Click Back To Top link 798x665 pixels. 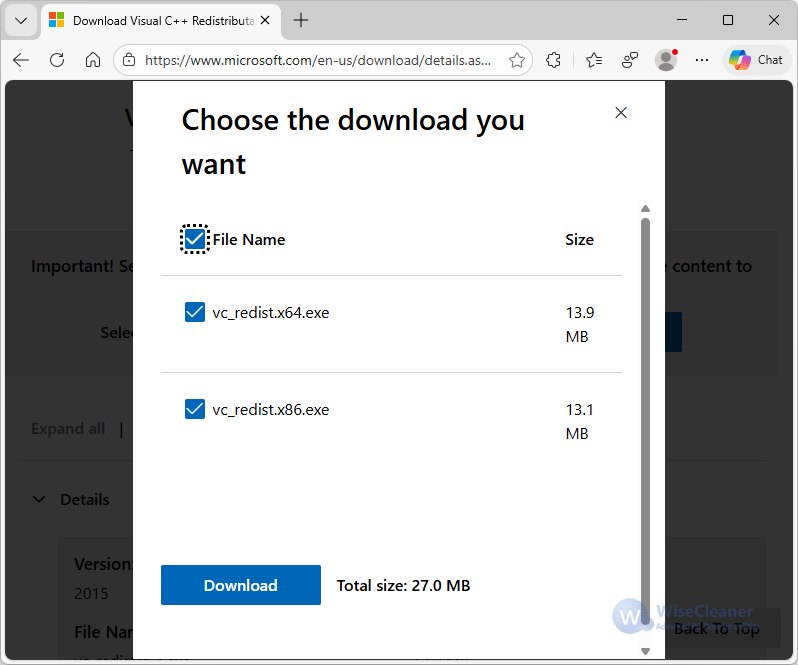717,629
